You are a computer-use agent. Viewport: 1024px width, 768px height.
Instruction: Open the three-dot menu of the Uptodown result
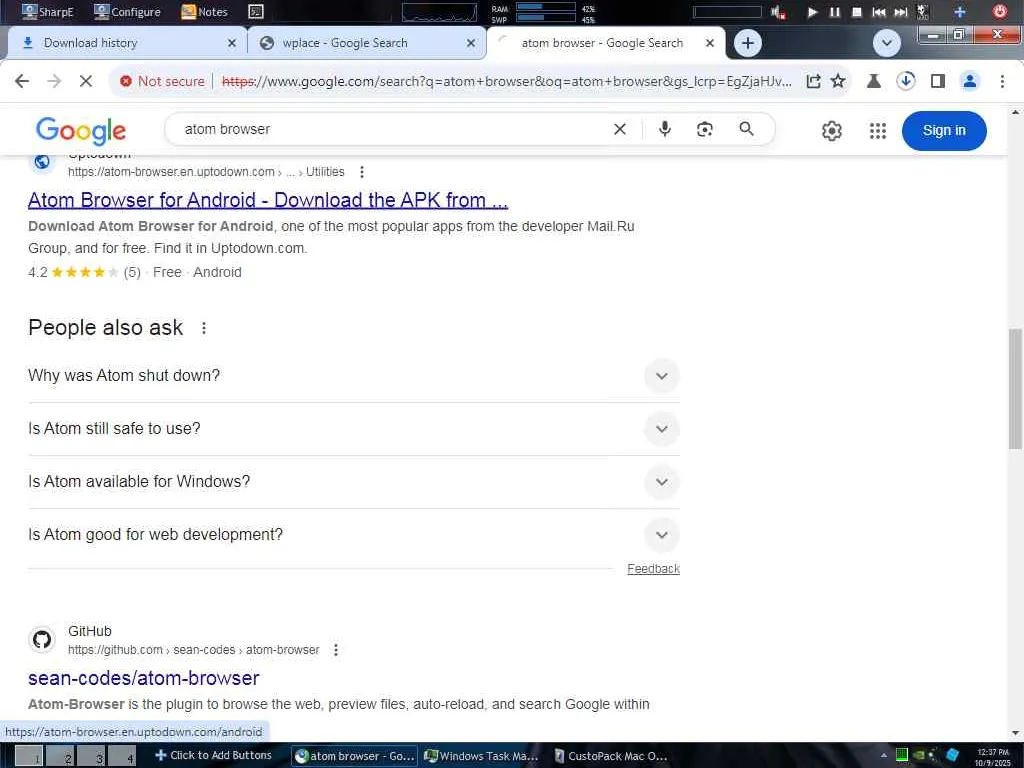(x=362, y=172)
